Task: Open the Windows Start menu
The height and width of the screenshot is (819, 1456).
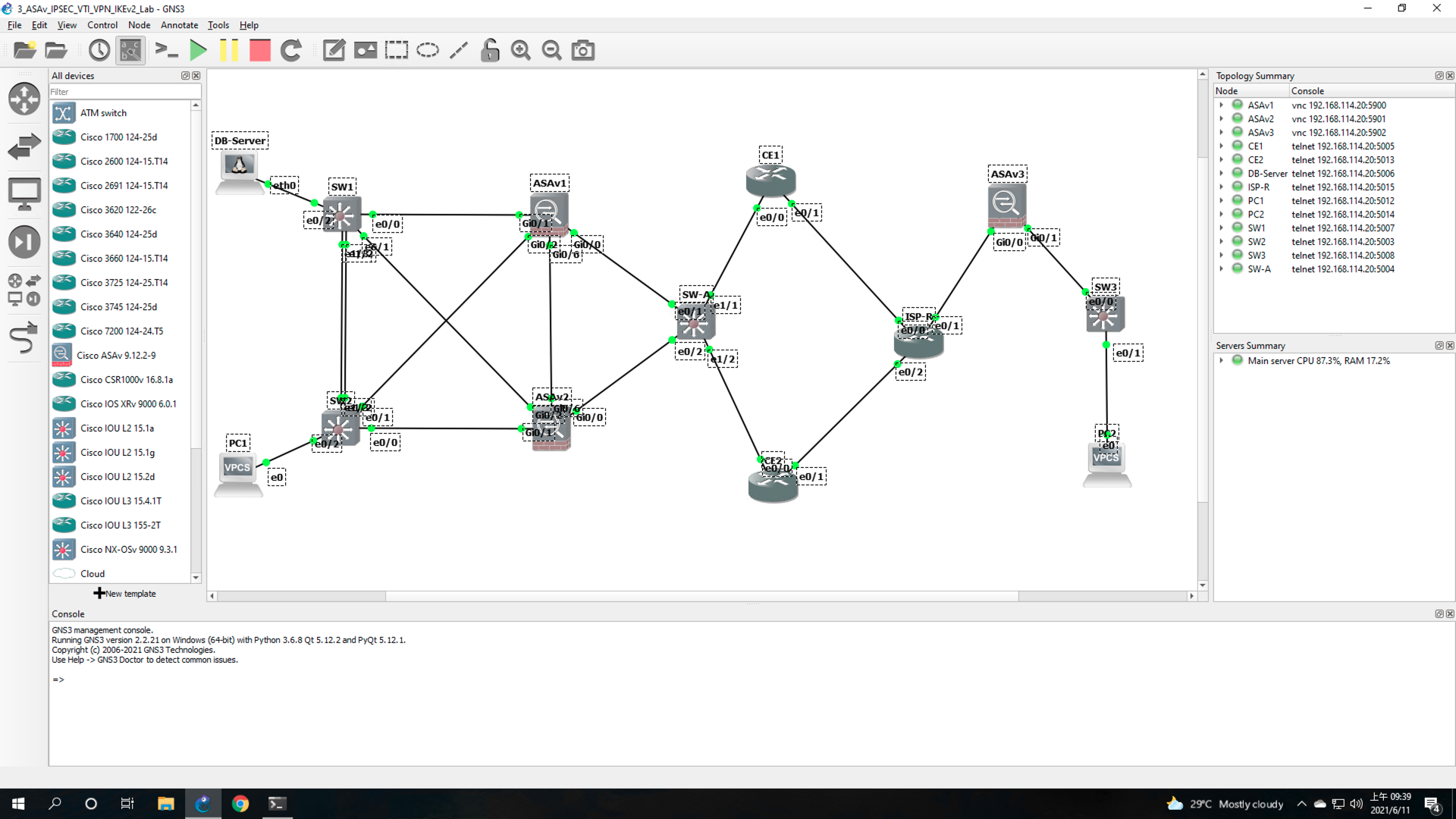Action: pos(18,804)
